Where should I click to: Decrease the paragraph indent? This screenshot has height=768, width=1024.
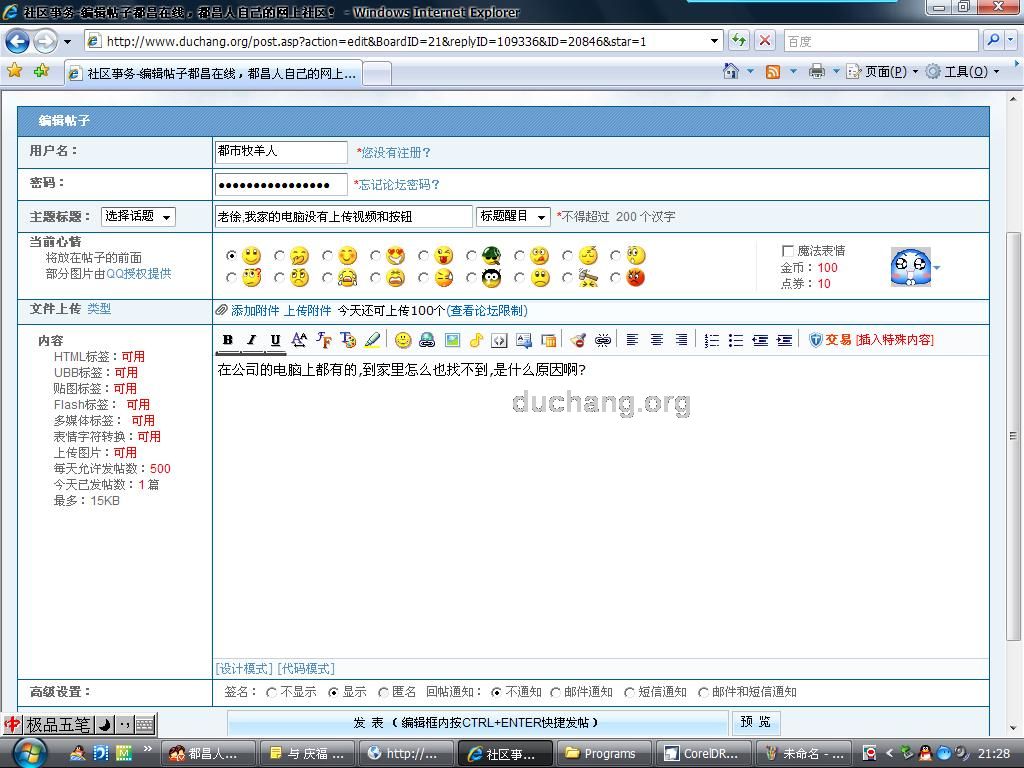point(760,340)
